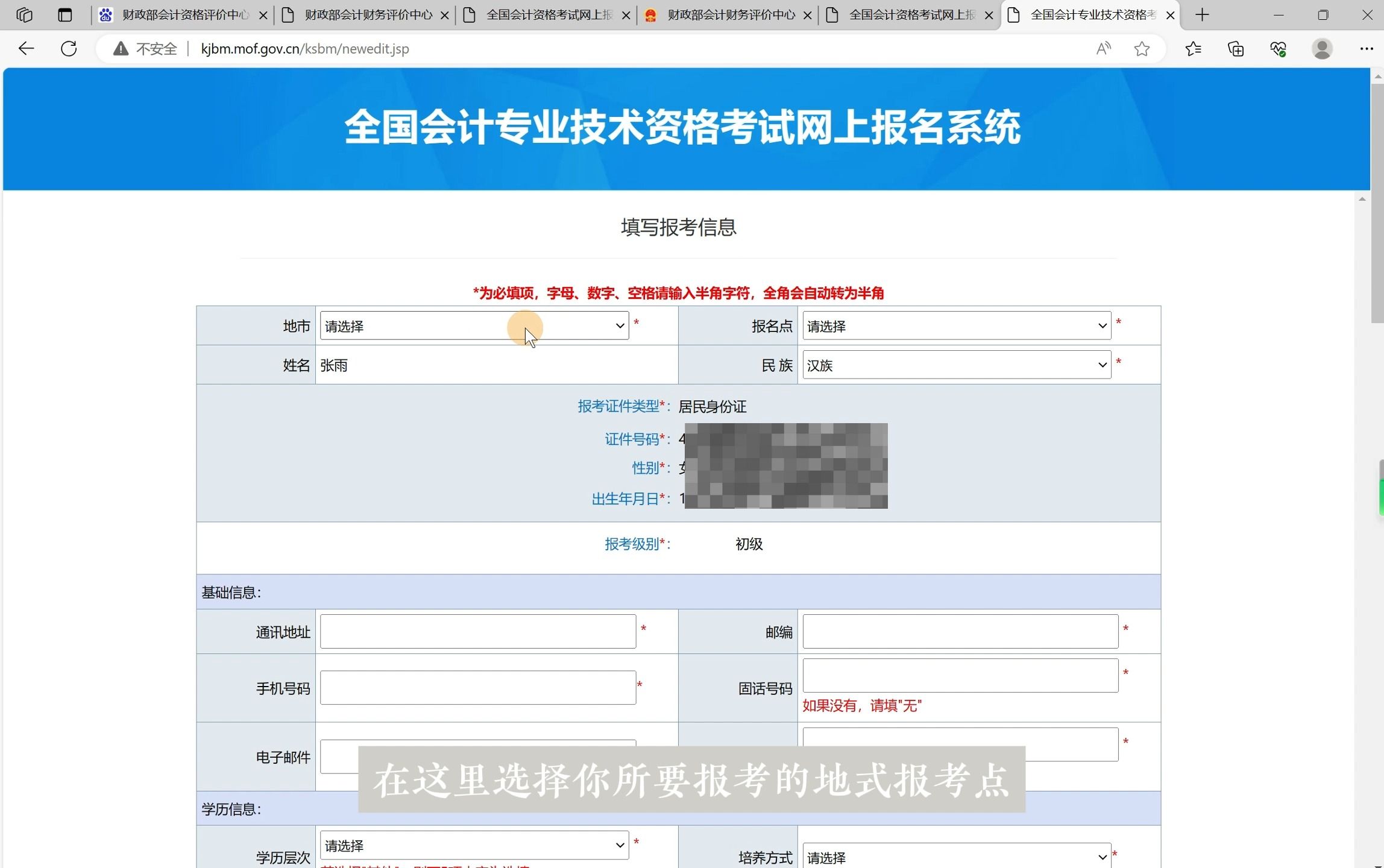The width and height of the screenshot is (1384, 868).
Task: Click the 报考证件类型 label
Action: point(624,406)
